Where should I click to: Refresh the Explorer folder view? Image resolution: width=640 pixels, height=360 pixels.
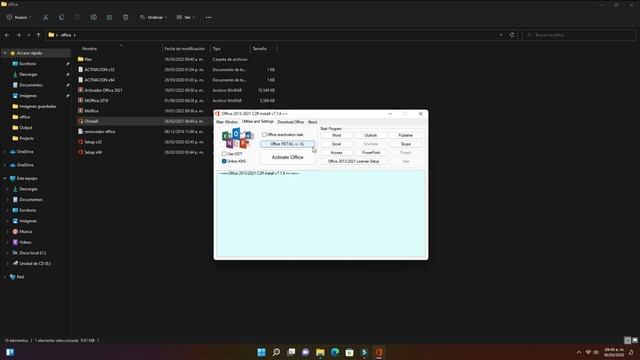pyautogui.click(x=512, y=35)
